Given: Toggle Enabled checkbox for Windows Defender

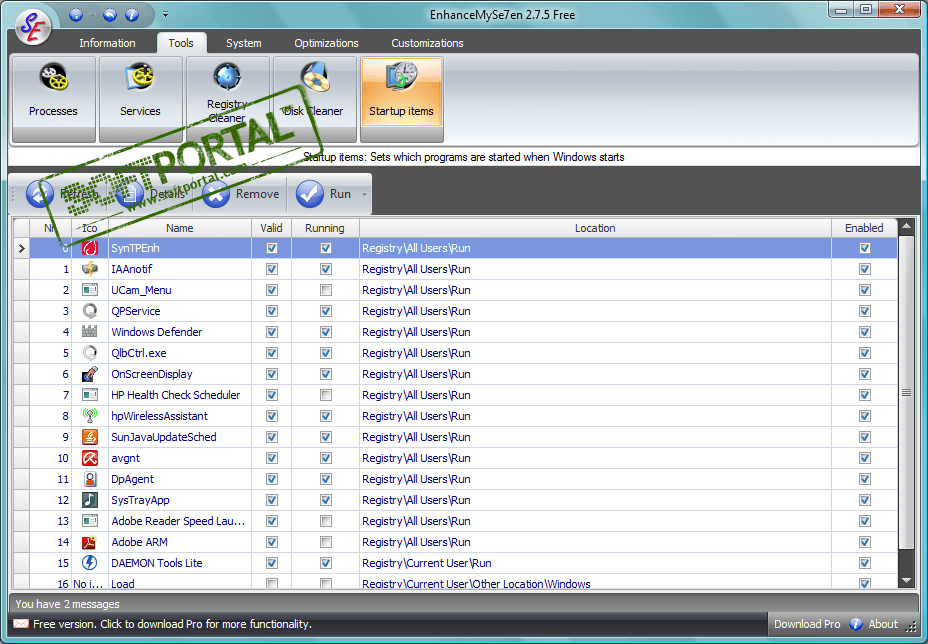Looking at the screenshot, I should point(865,333).
